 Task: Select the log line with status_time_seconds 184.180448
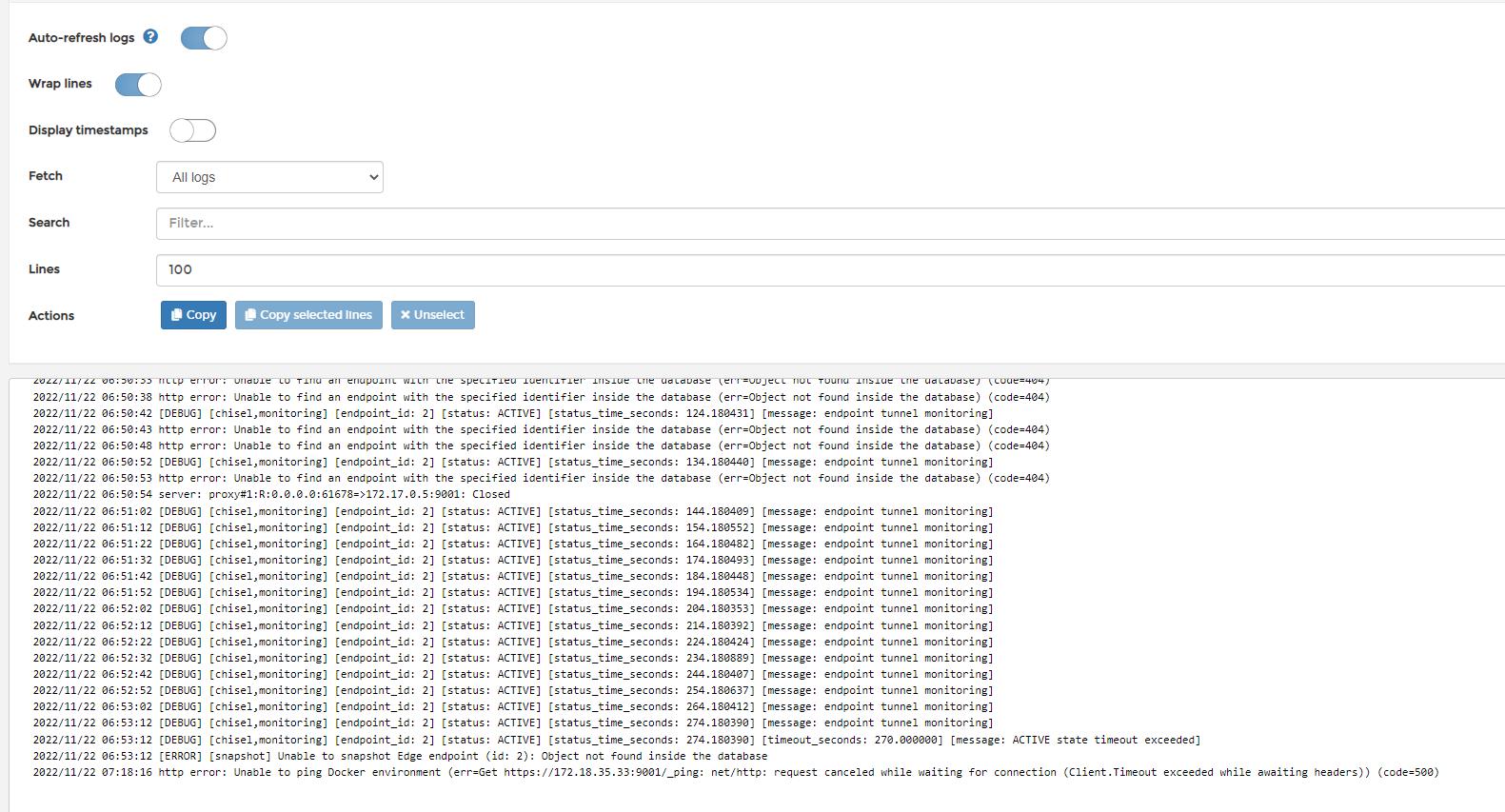click(513, 576)
